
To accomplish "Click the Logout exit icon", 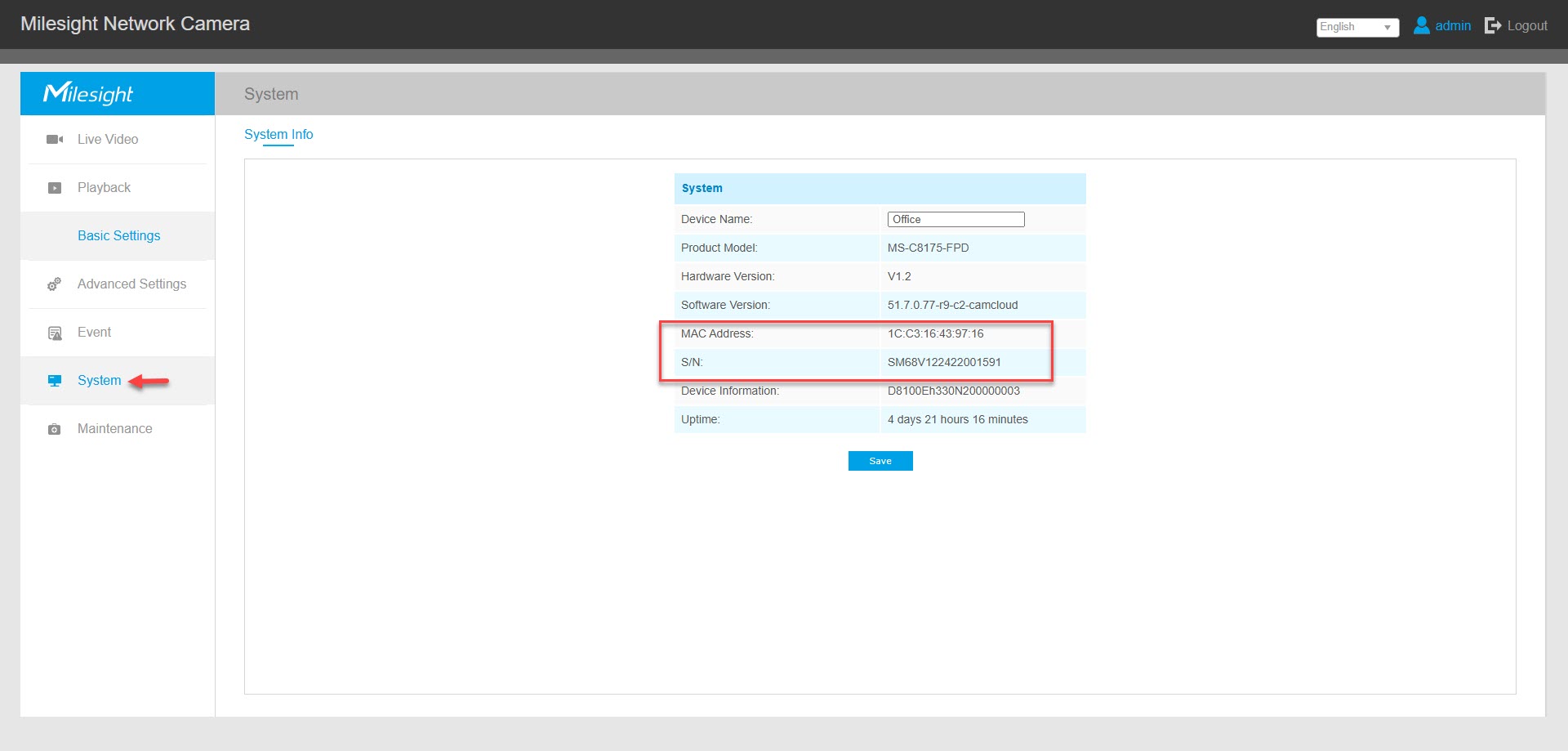I will coord(1493,26).
